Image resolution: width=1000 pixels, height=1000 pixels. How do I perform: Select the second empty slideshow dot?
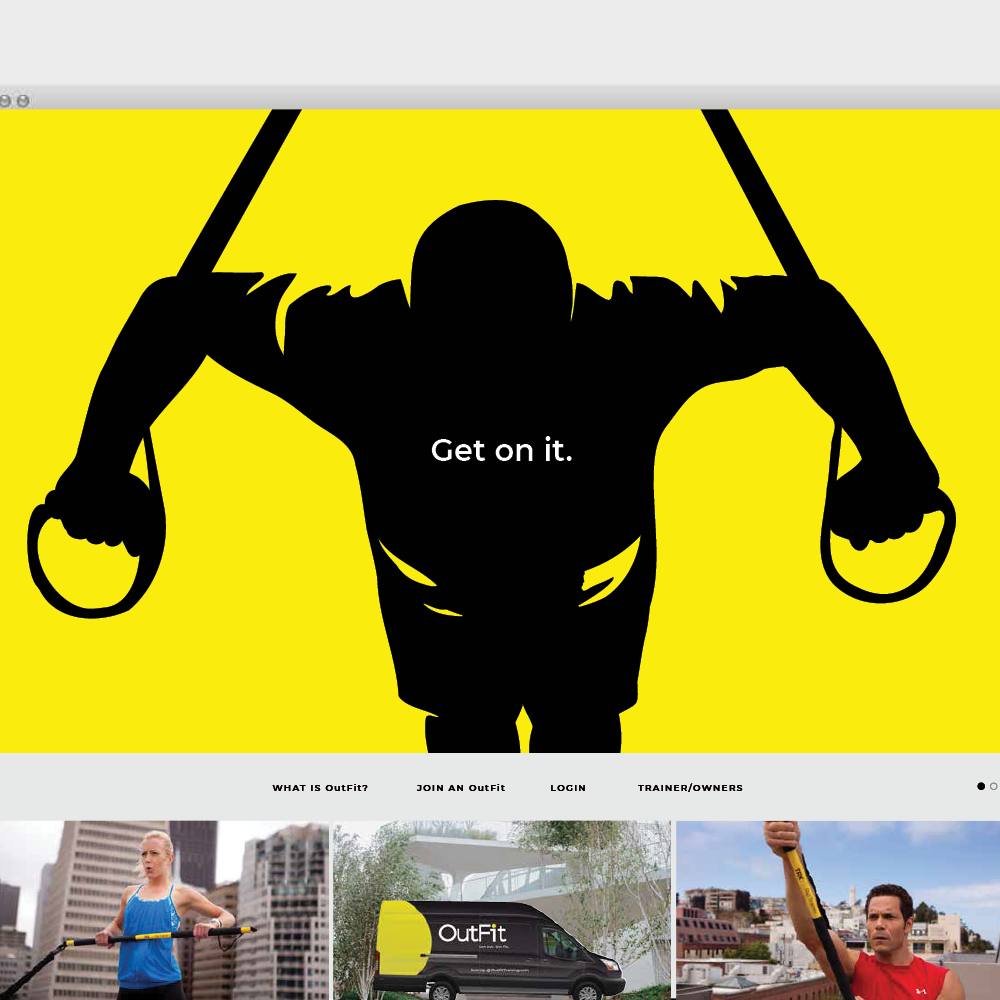click(x=994, y=786)
